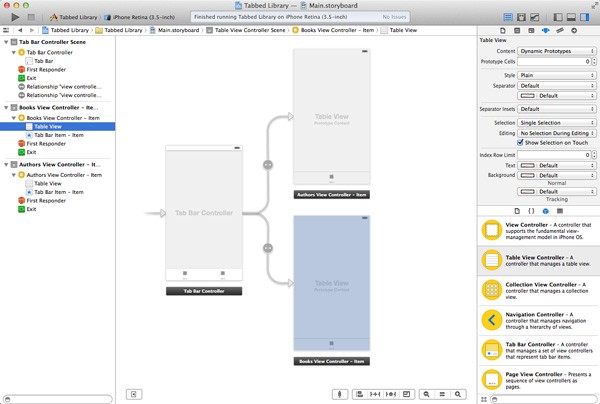Open the Editing selection dropdown

[557, 133]
